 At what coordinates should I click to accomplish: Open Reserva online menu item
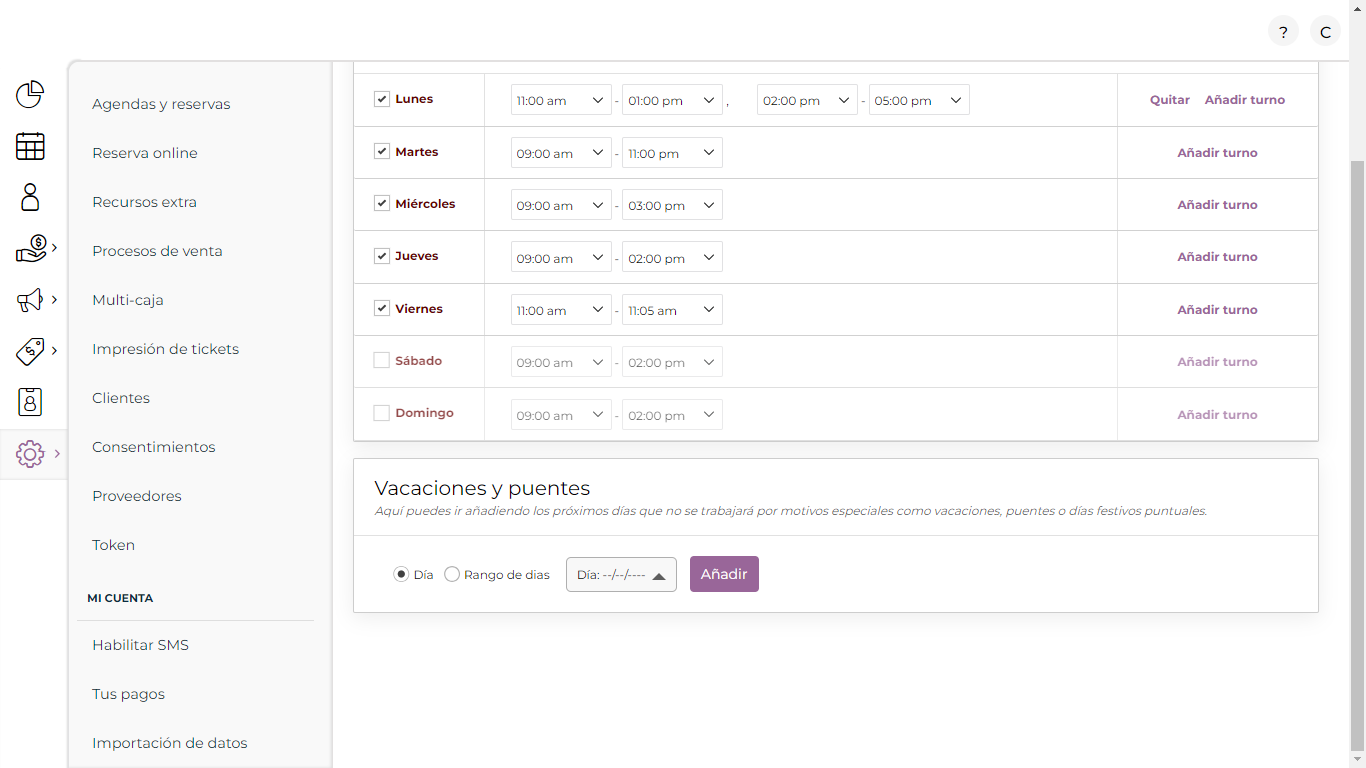[x=145, y=153]
